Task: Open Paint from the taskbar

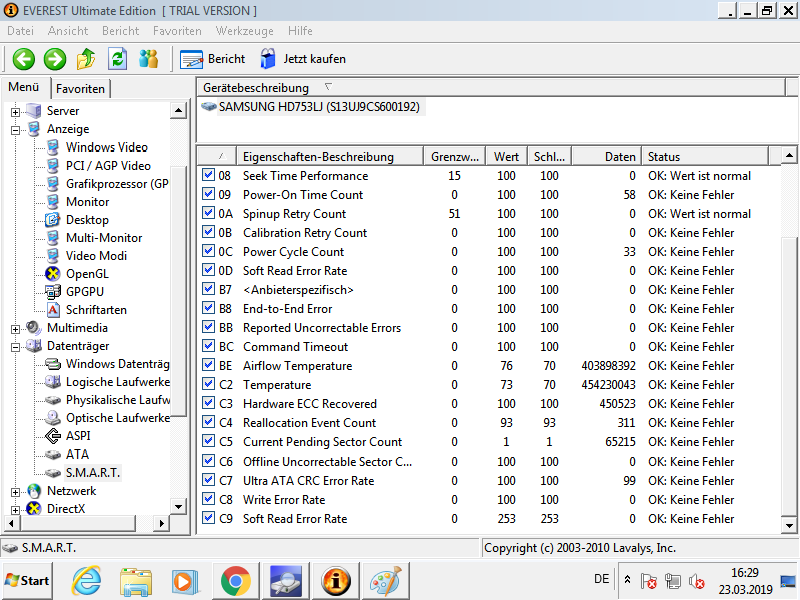Action: point(385,581)
